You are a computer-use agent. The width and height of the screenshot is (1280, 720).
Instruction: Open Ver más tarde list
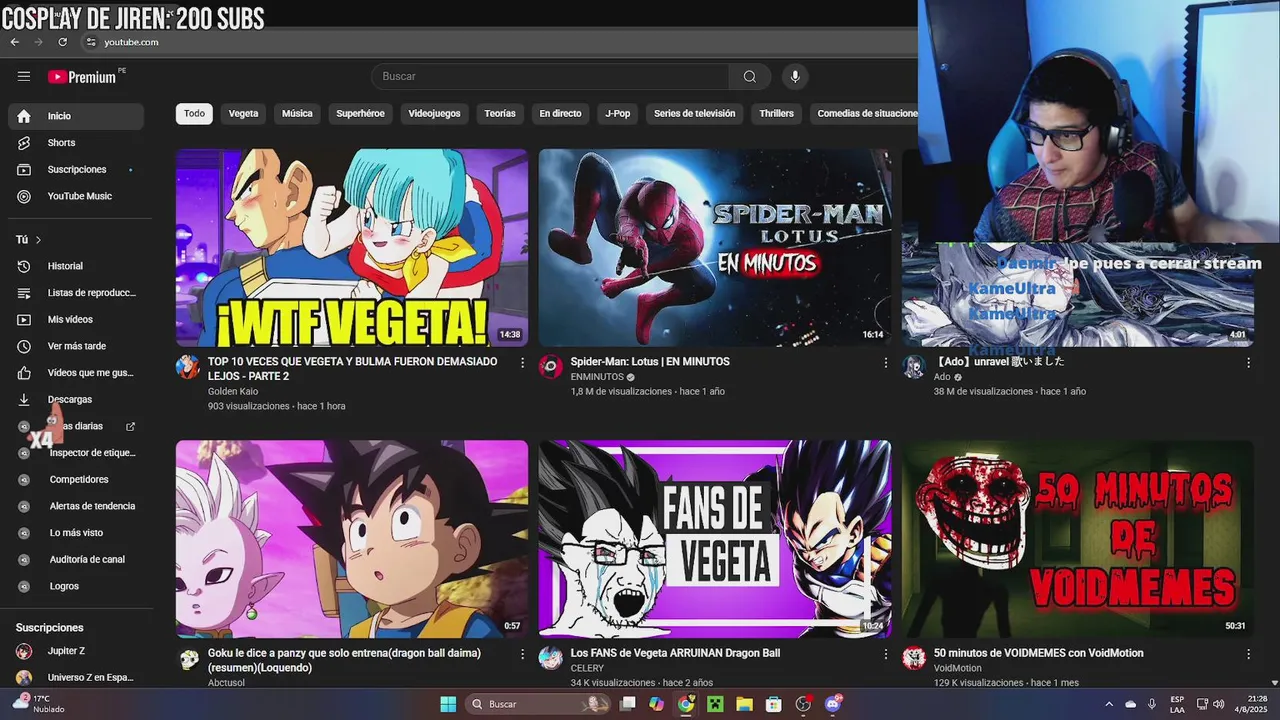point(76,346)
